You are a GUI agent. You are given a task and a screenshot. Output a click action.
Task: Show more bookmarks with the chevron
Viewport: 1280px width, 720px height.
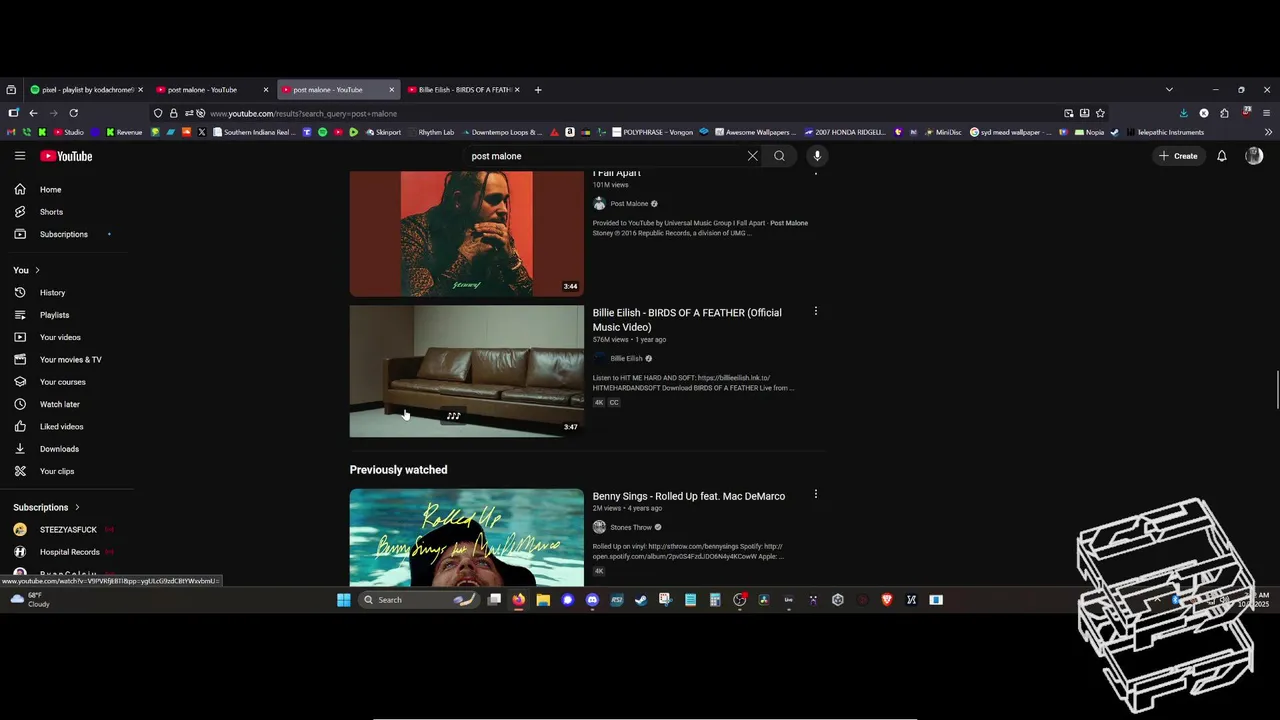(1268, 132)
